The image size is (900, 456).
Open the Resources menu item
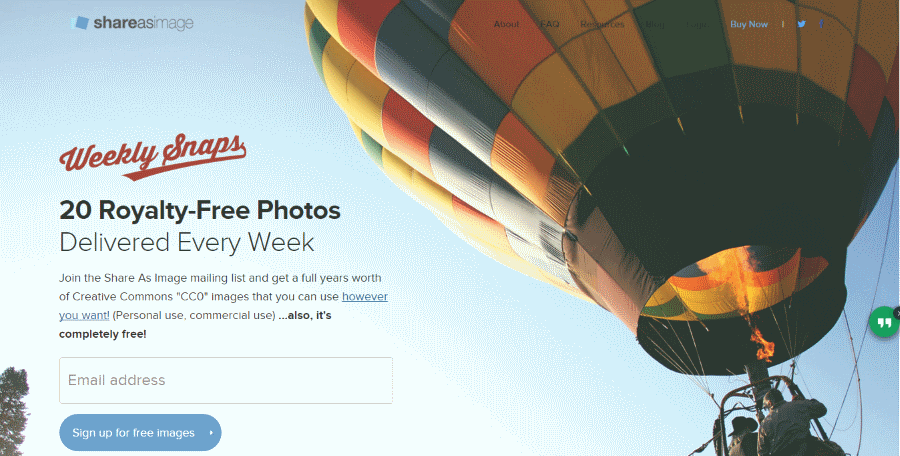point(602,24)
